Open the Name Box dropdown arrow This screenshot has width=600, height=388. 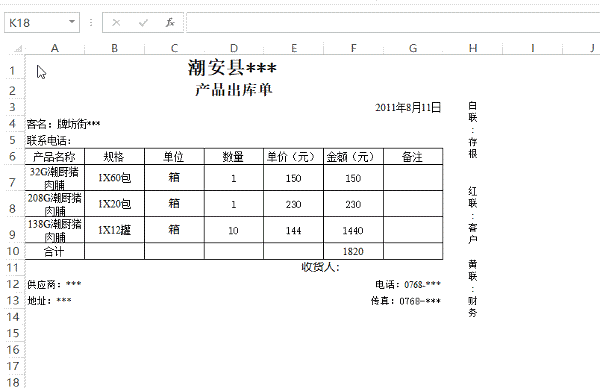click(72, 22)
